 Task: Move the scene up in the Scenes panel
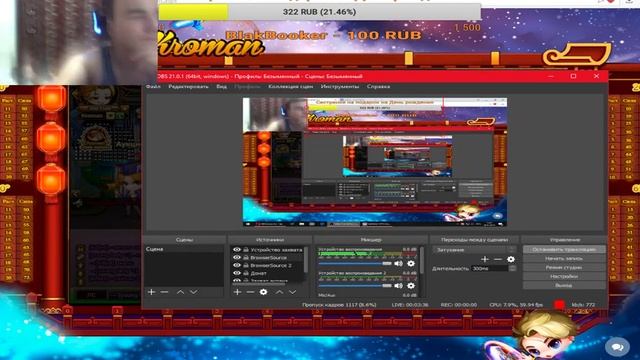(x=180, y=292)
